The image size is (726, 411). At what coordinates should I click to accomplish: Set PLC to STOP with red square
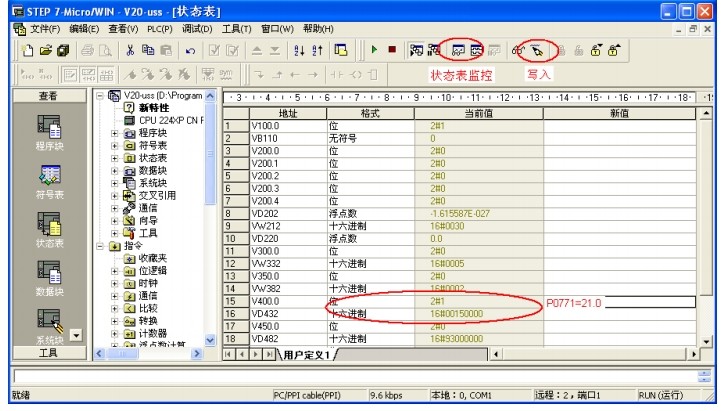pos(392,50)
